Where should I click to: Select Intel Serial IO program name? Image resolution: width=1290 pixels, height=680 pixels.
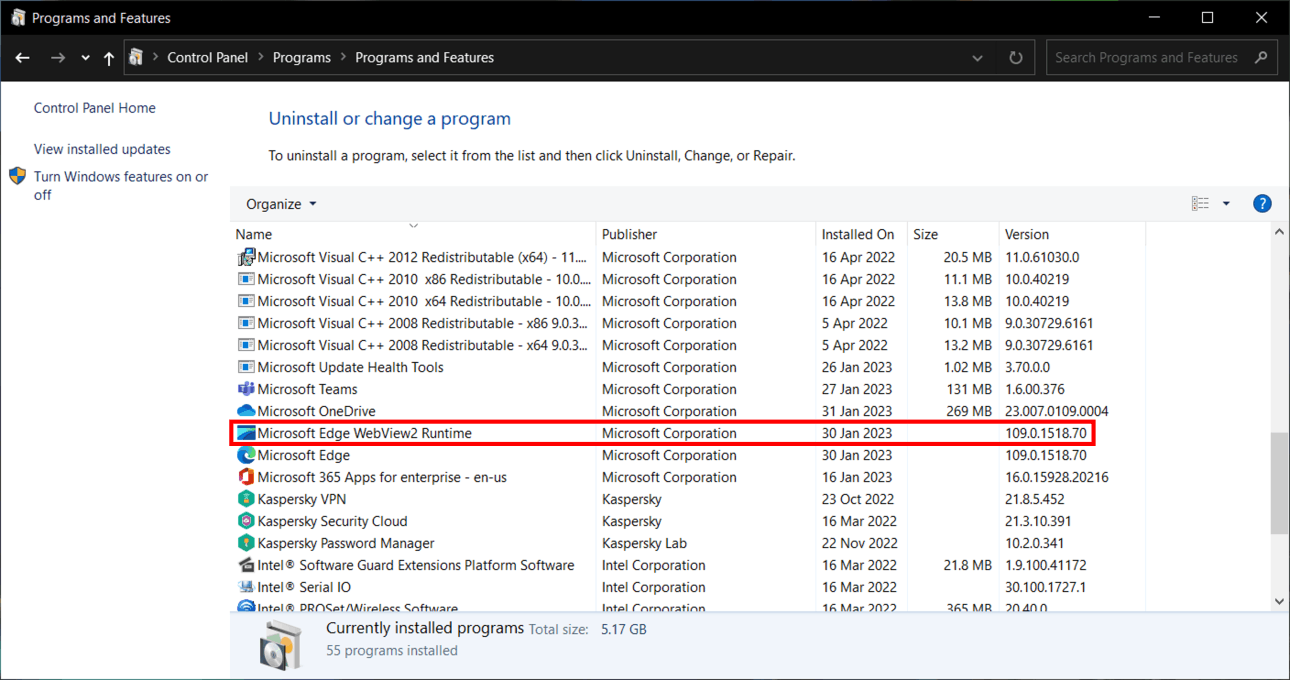[304, 587]
